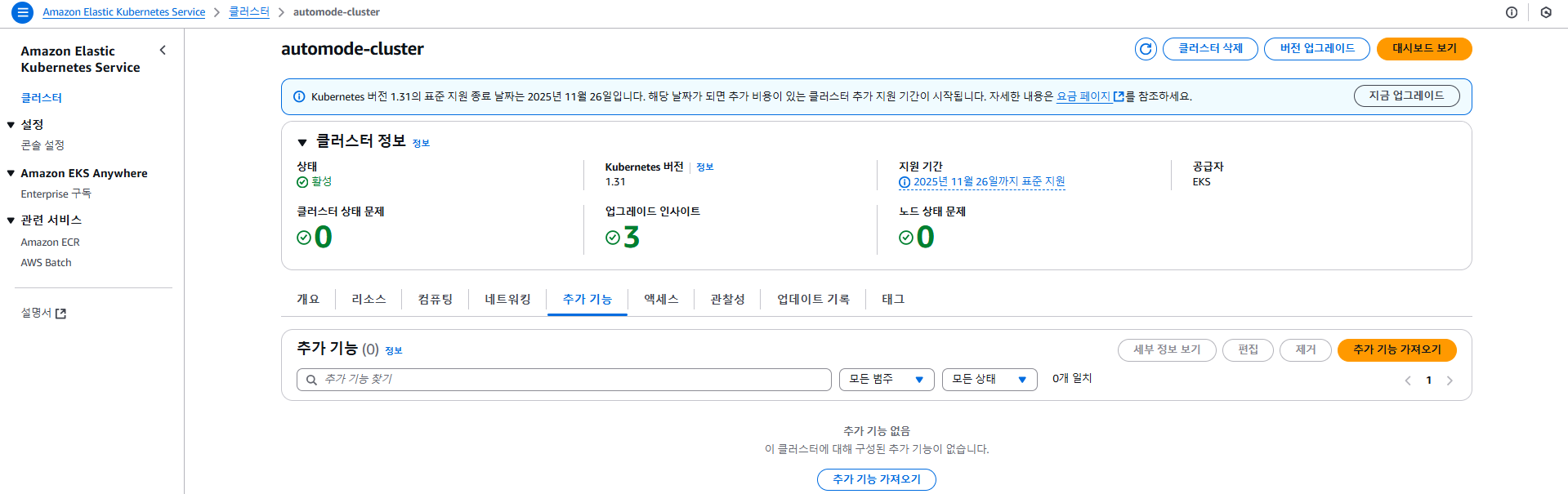
Task: Open the 모든 범주 category dropdown
Action: (887, 380)
